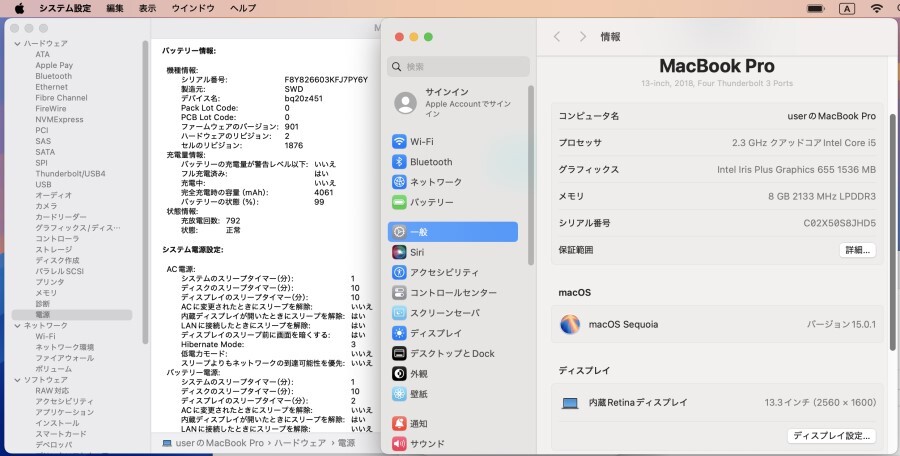Go back with the left chevron

[557, 37]
